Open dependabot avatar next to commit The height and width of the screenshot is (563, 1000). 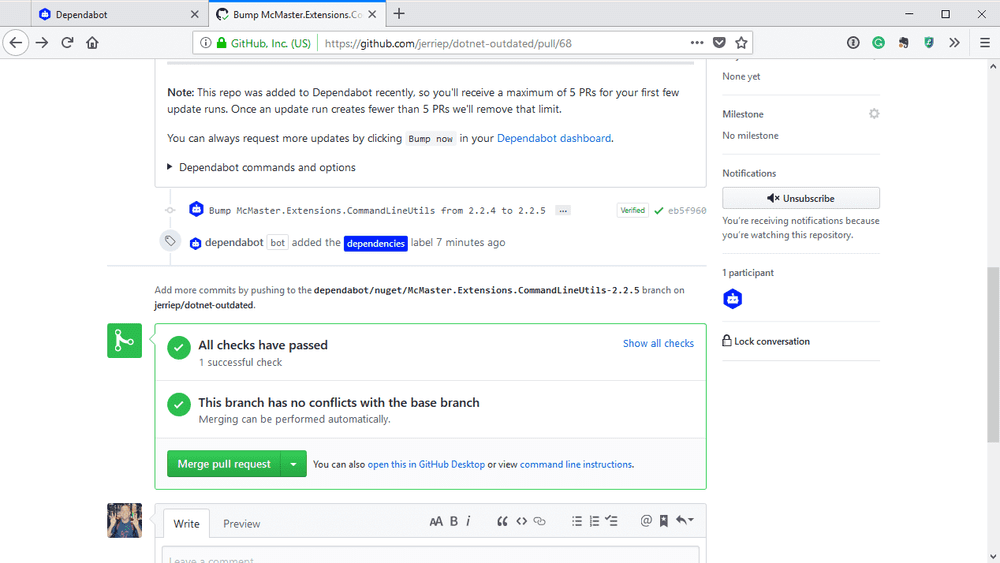(x=196, y=209)
